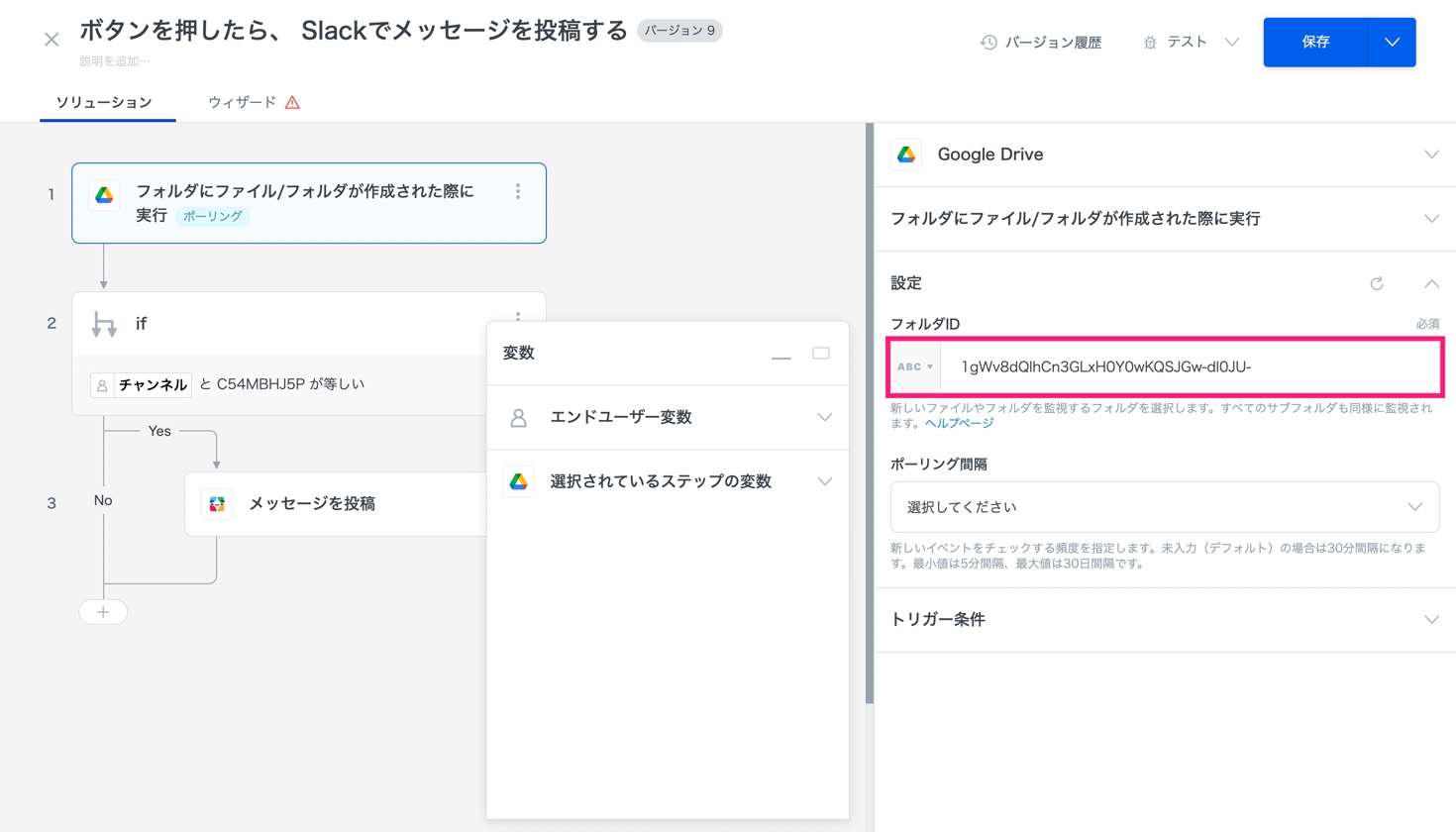Image resolution: width=1456 pixels, height=832 pixels.
Task: Minimize the 変数 variables panel
Action: 781,354
